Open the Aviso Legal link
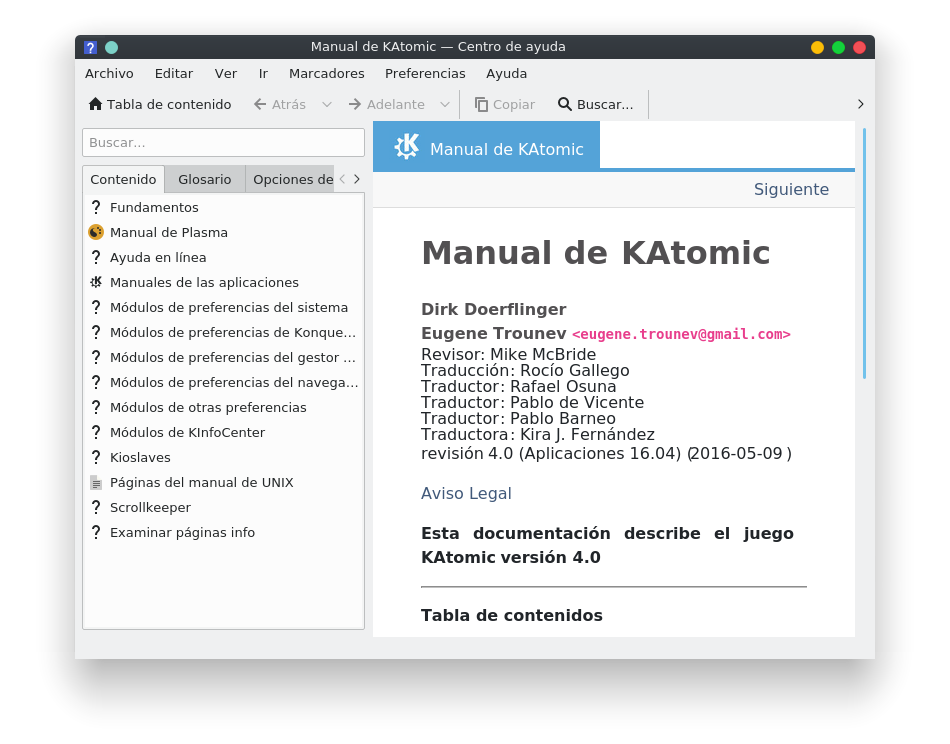The width and height of the screenshot is (950, 744). click(x=467, y=494)
